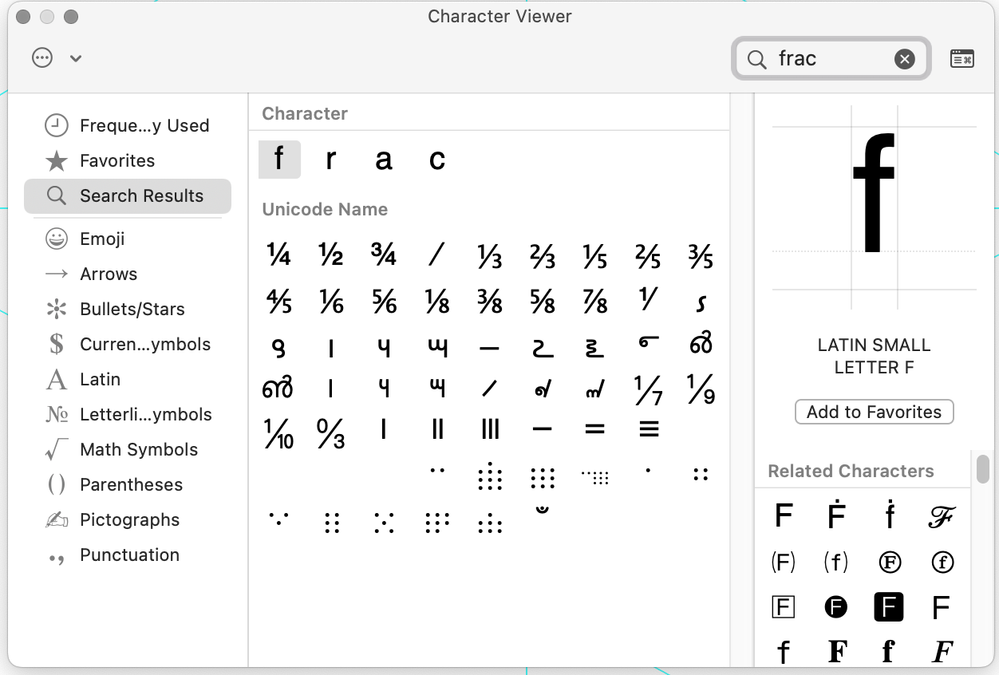The height and width of the screenshot is (675, 999).
Task: Go to Frequently Used characters
Action: pyautogui.click(x=144, y=126)
